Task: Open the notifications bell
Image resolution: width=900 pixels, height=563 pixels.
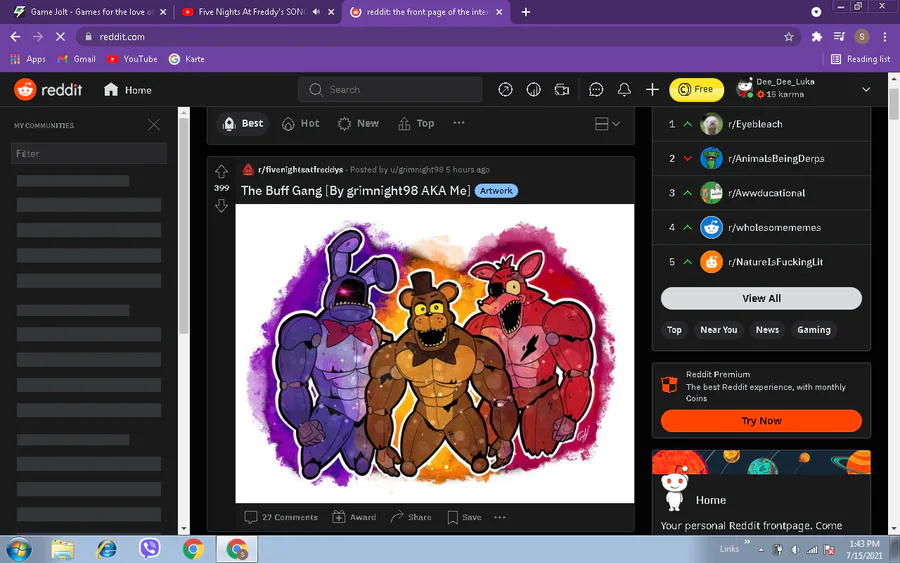Action: (x=624, y=90)
